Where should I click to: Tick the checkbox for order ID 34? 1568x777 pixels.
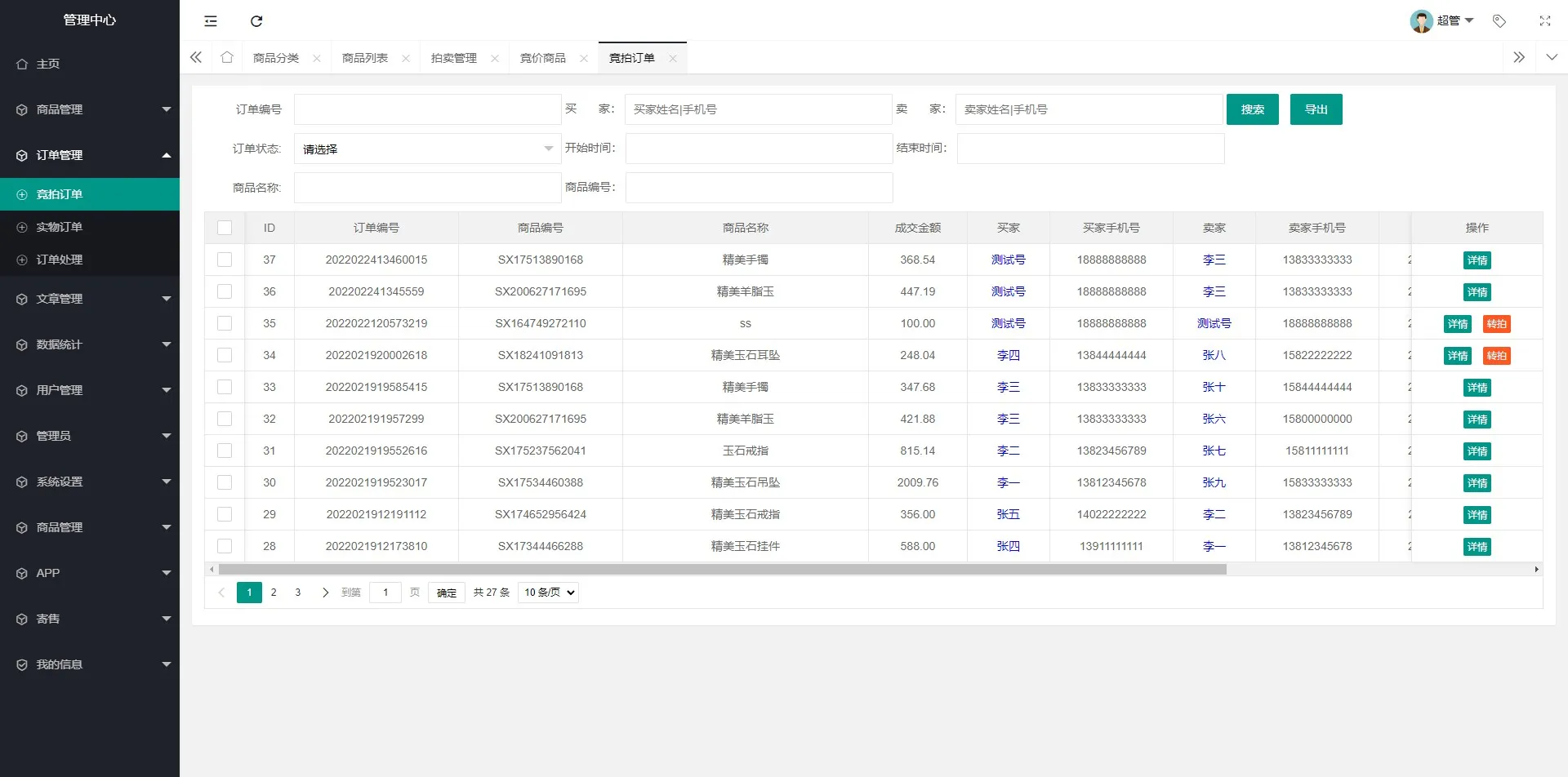225,355
